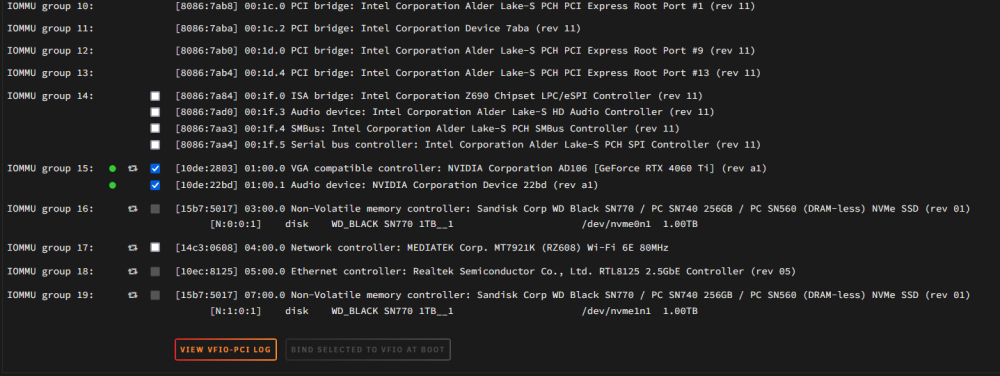The height and width of the screenshot is (376, 1000).
Task: Click the 07:00.0 Sandisk NVMe SSD text
Action: coord(573,296)
